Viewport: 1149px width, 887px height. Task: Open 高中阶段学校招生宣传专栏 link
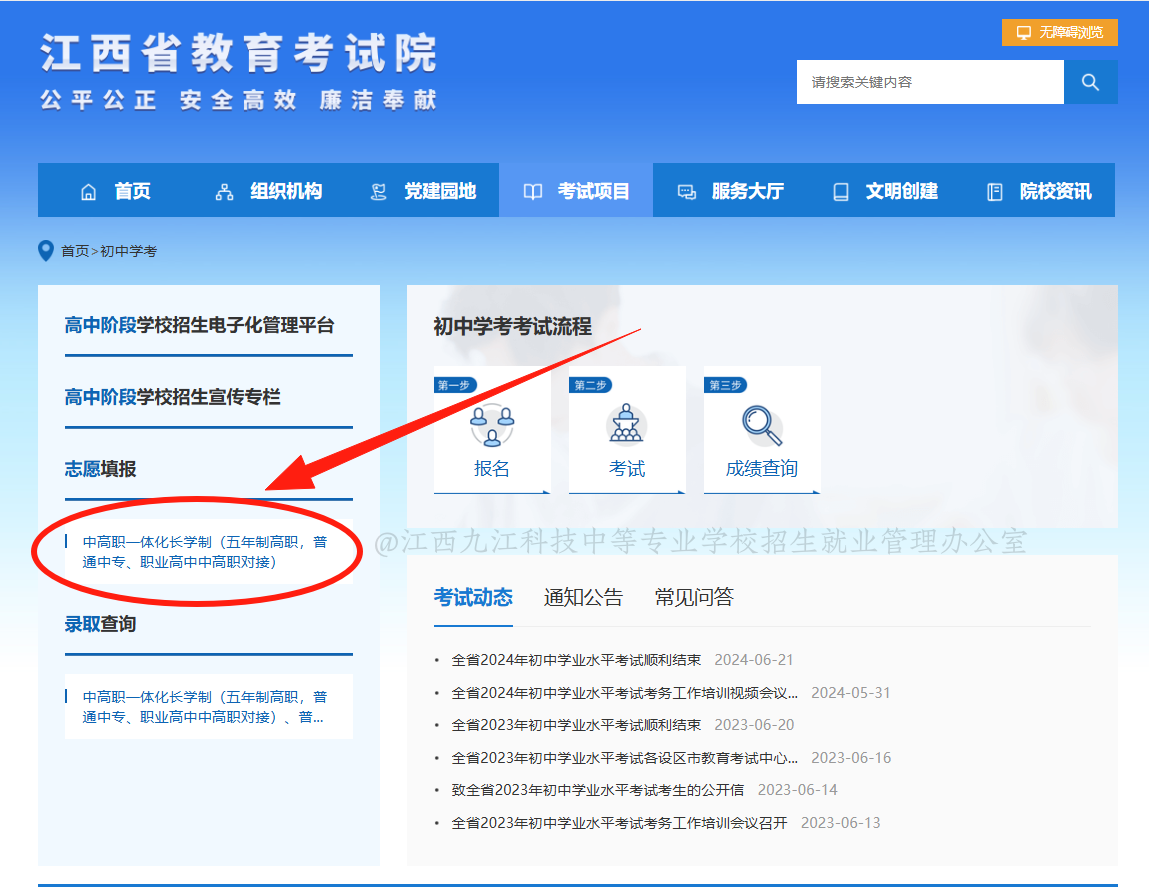click(173, 397)
